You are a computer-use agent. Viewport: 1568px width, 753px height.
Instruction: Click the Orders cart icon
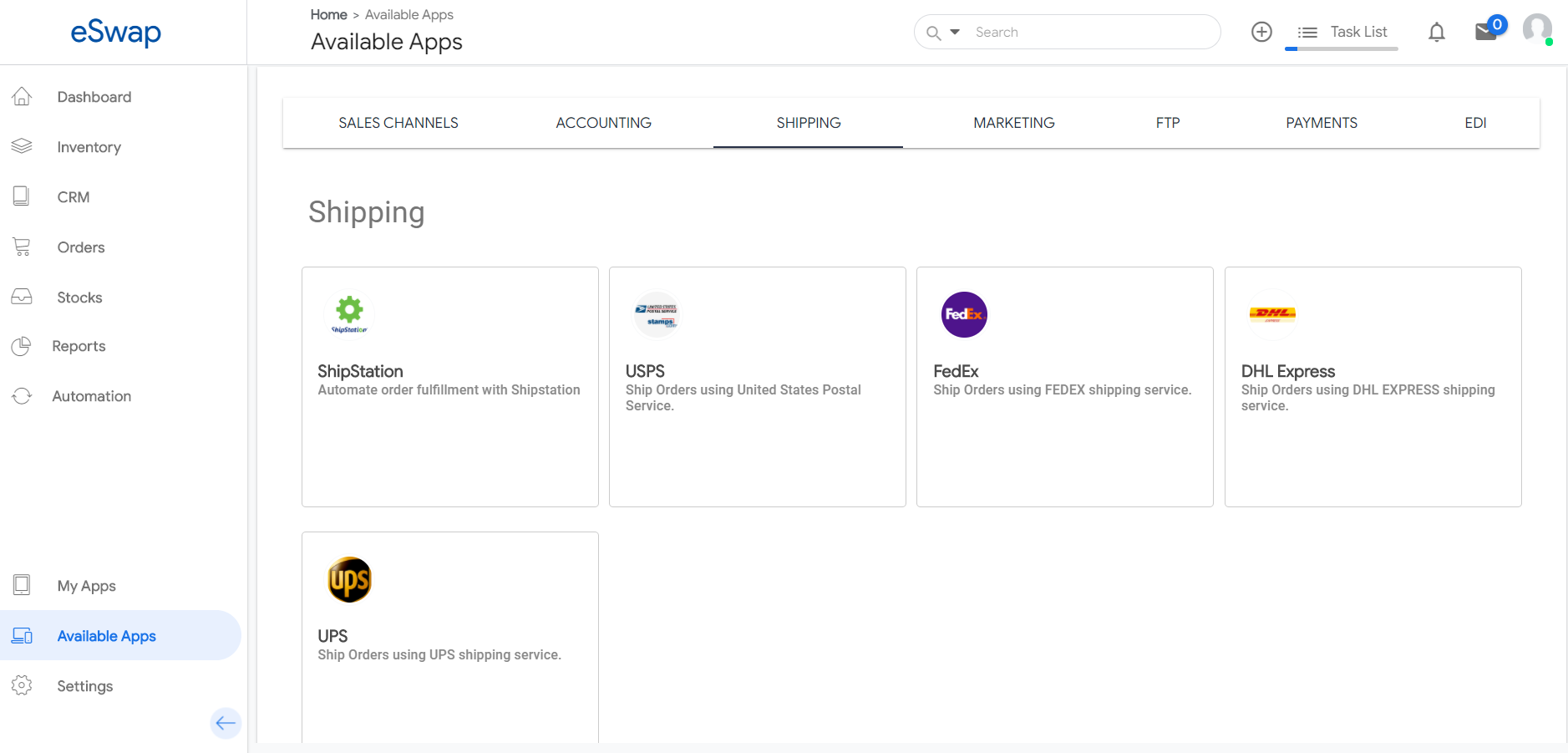click(22, 247)
